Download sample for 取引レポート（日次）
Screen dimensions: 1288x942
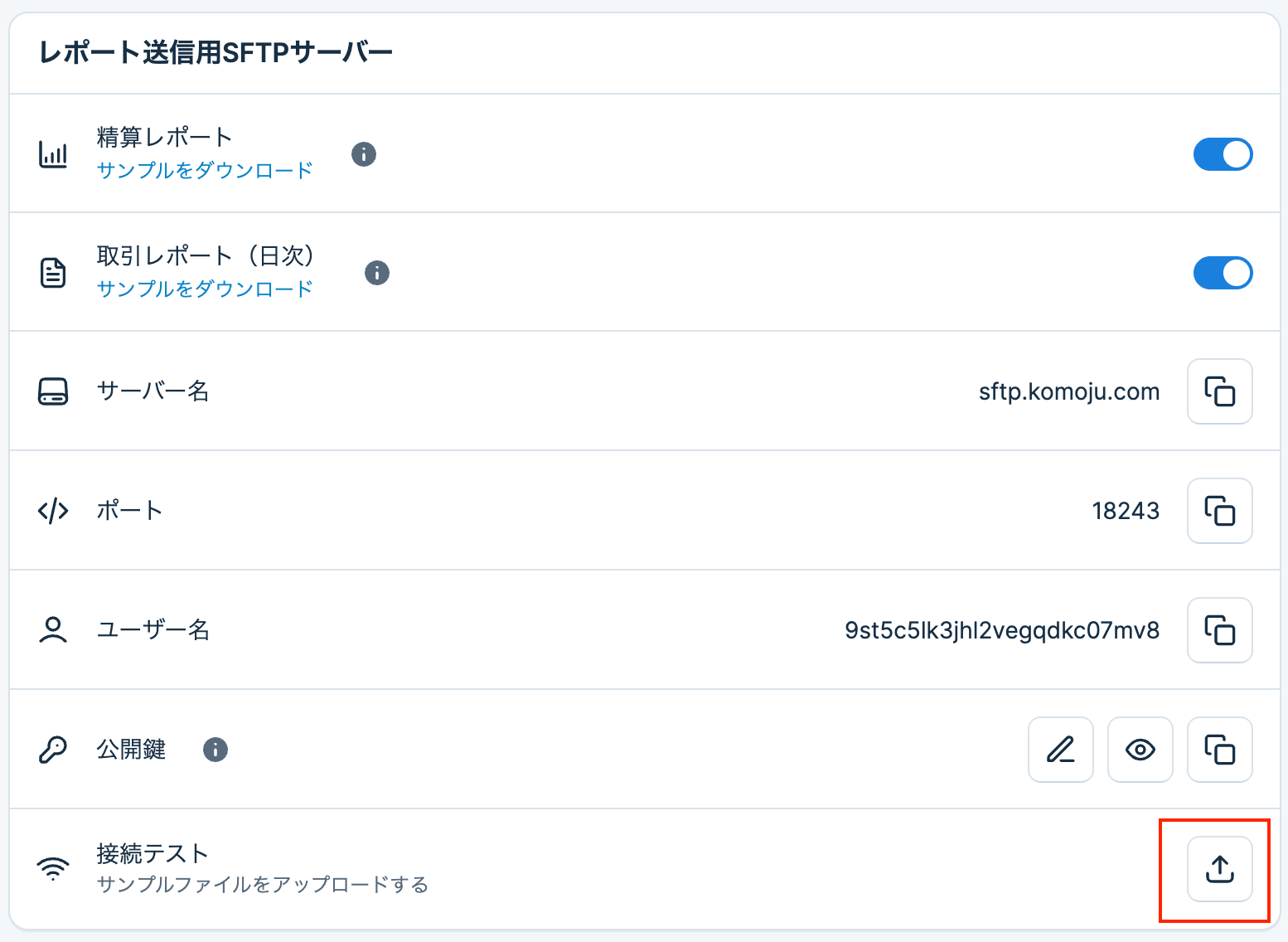(x=205, y=289)
